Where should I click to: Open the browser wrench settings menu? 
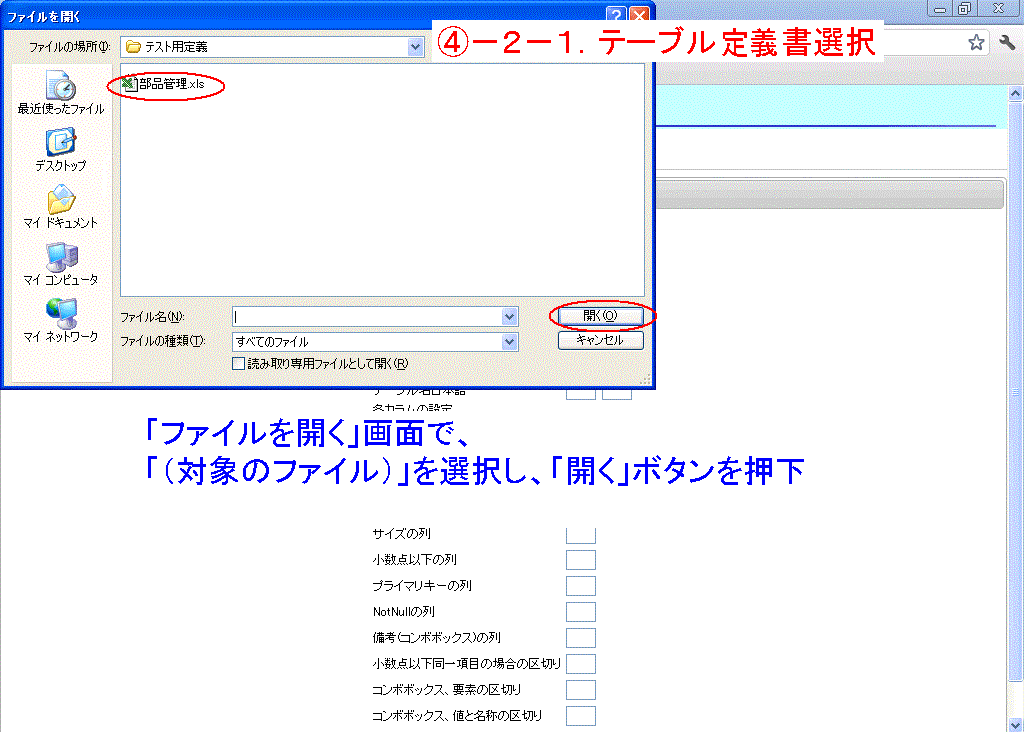[1007, 43]
